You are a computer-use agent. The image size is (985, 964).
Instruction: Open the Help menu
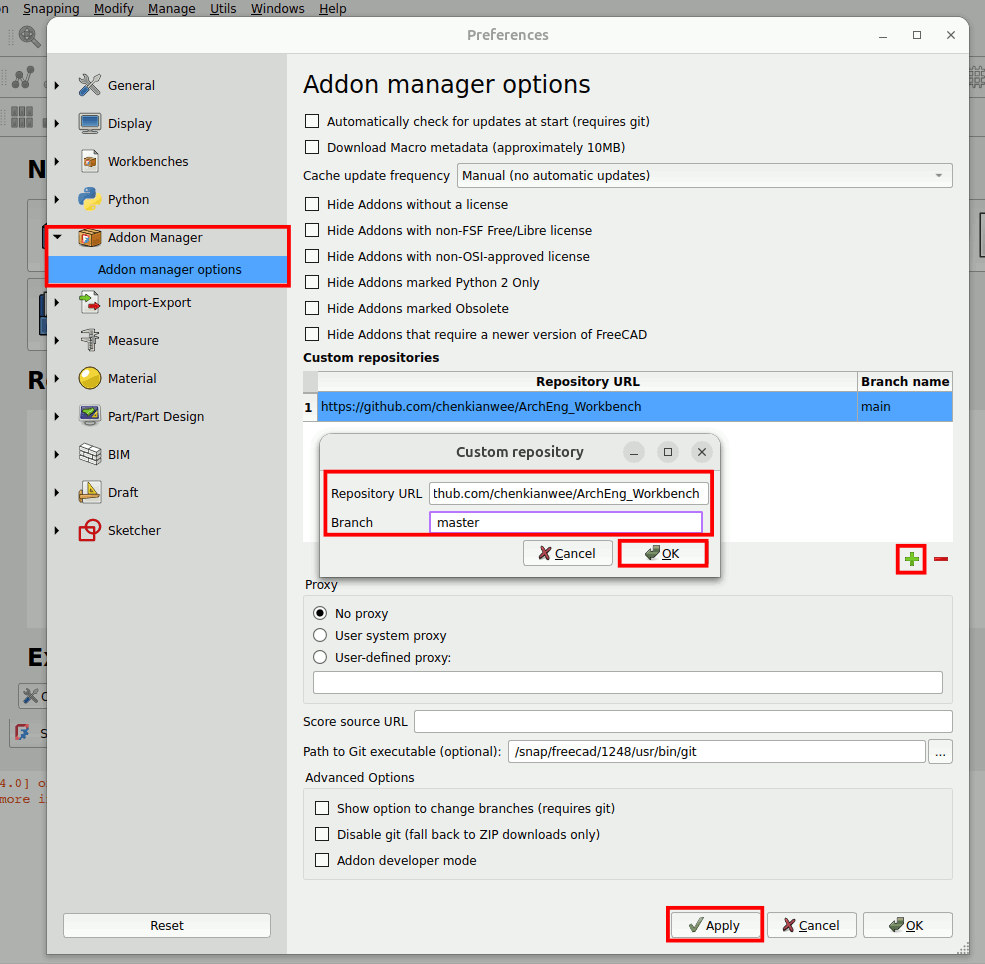point(332,9)
